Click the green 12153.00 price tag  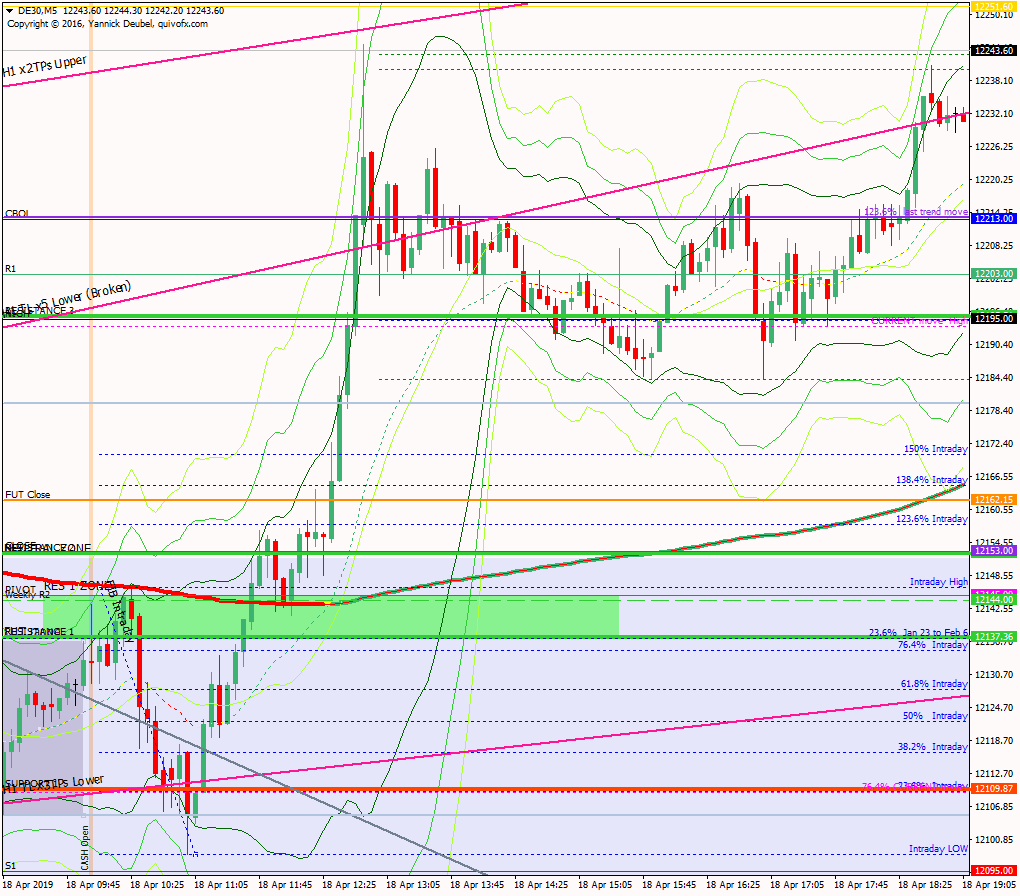(x=994, y=551)
